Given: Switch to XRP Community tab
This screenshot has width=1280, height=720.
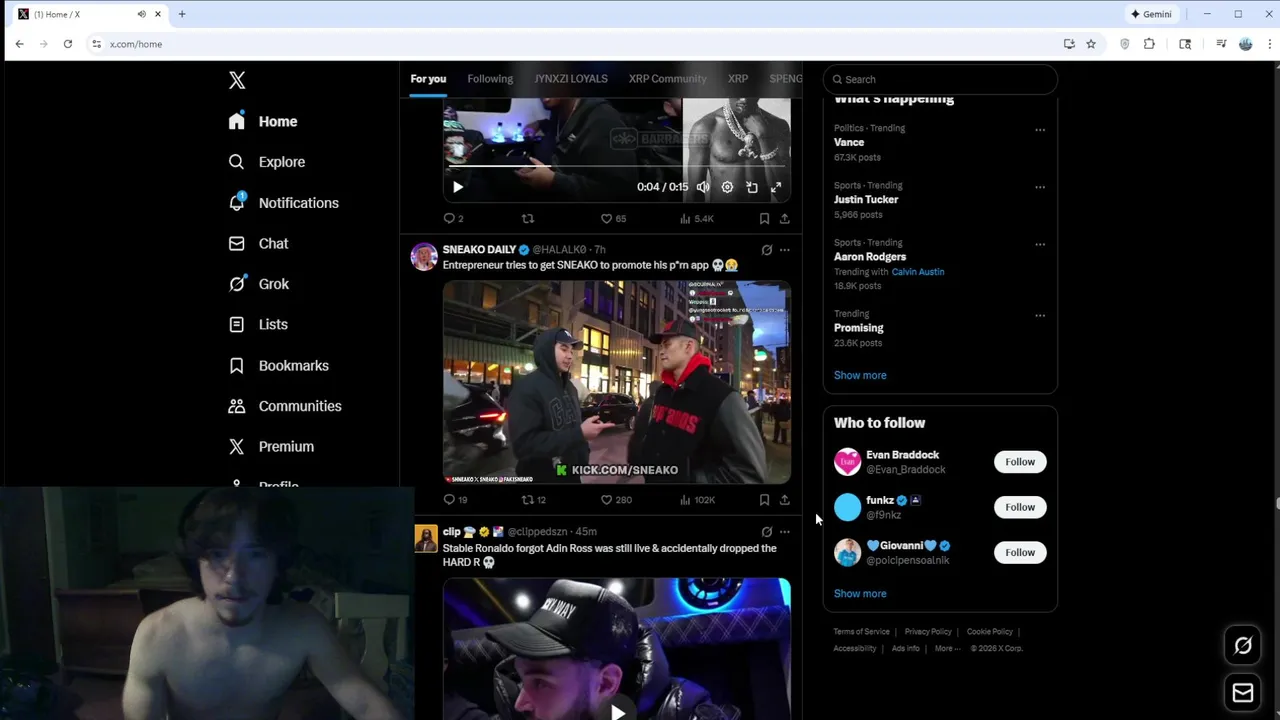Looking at the screenshot, I should 667,79.
